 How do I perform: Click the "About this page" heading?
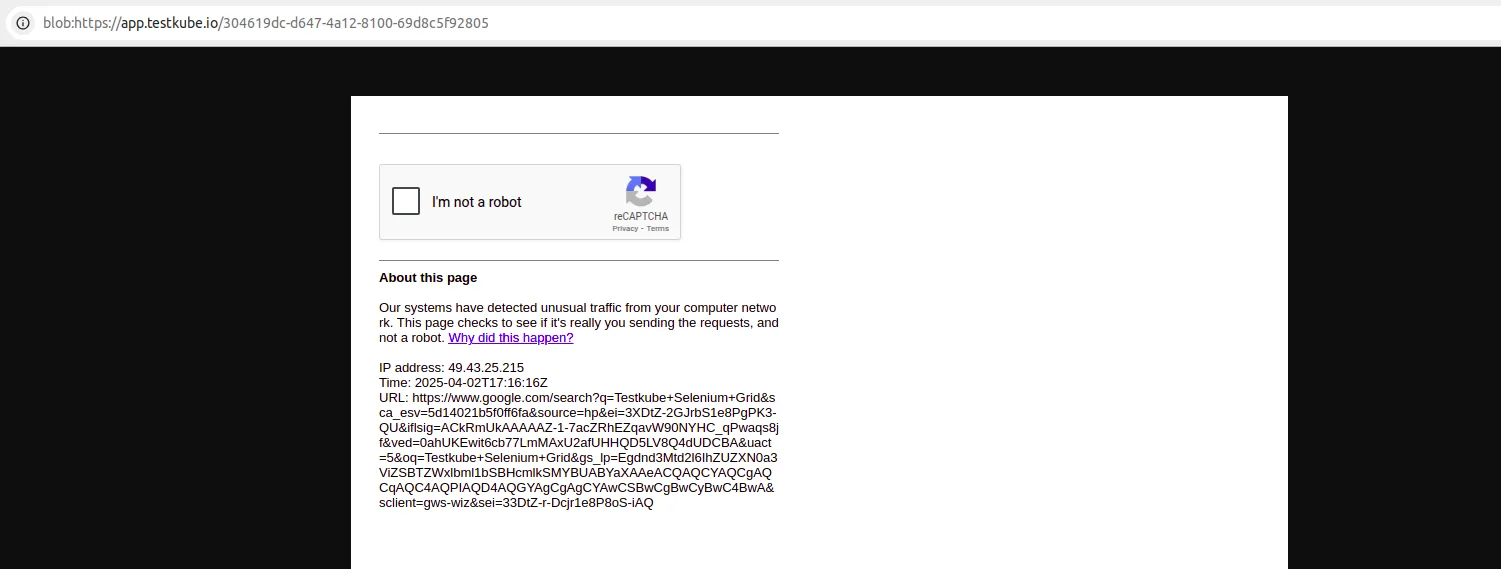(x=428, y=278)
